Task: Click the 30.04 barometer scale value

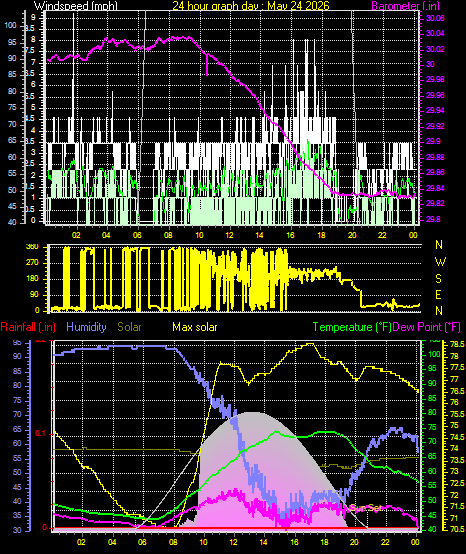Action: [435, 34]
